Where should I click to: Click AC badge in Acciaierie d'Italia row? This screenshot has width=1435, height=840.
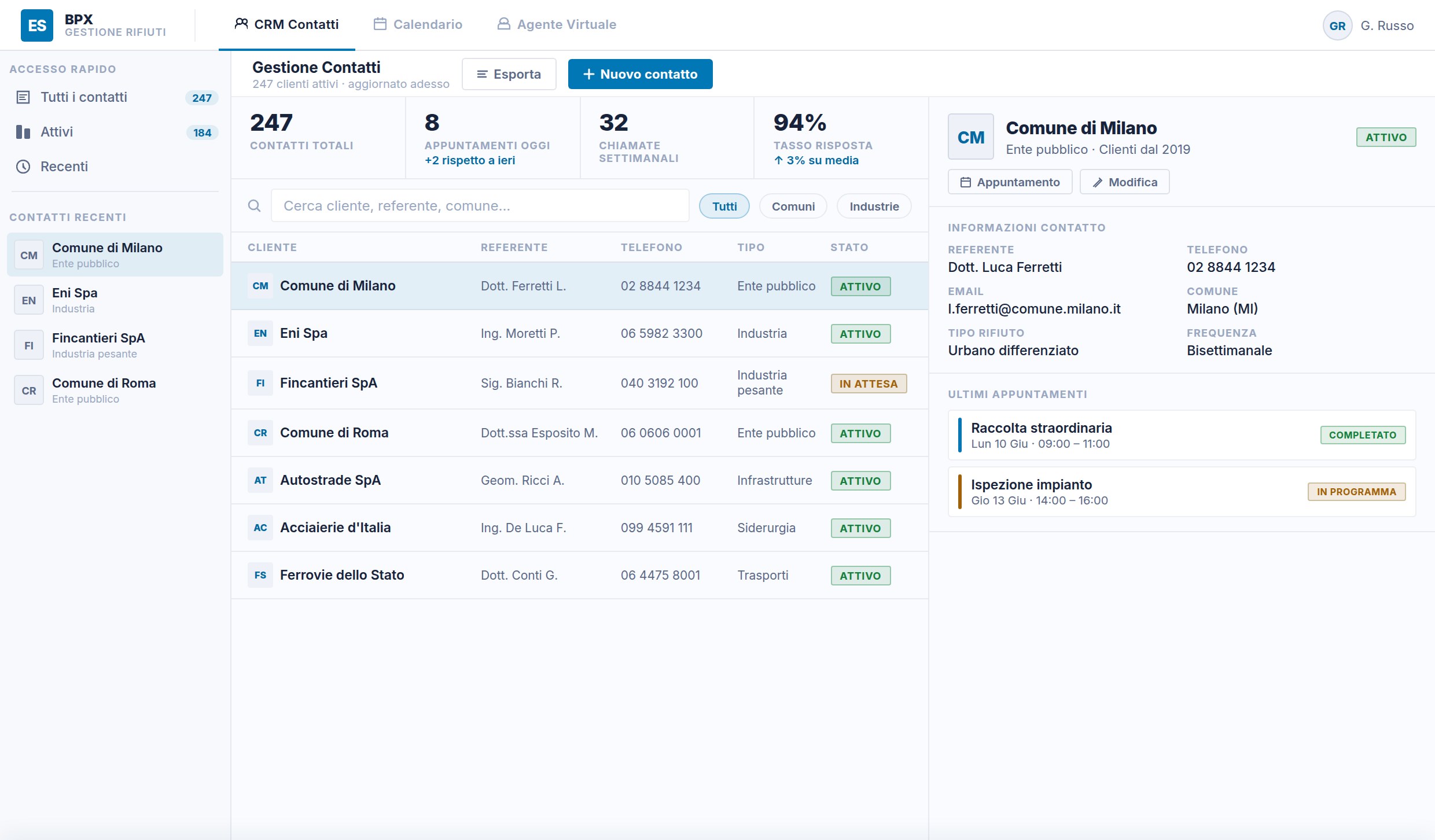pyautogui.click(x=260, y=528)
